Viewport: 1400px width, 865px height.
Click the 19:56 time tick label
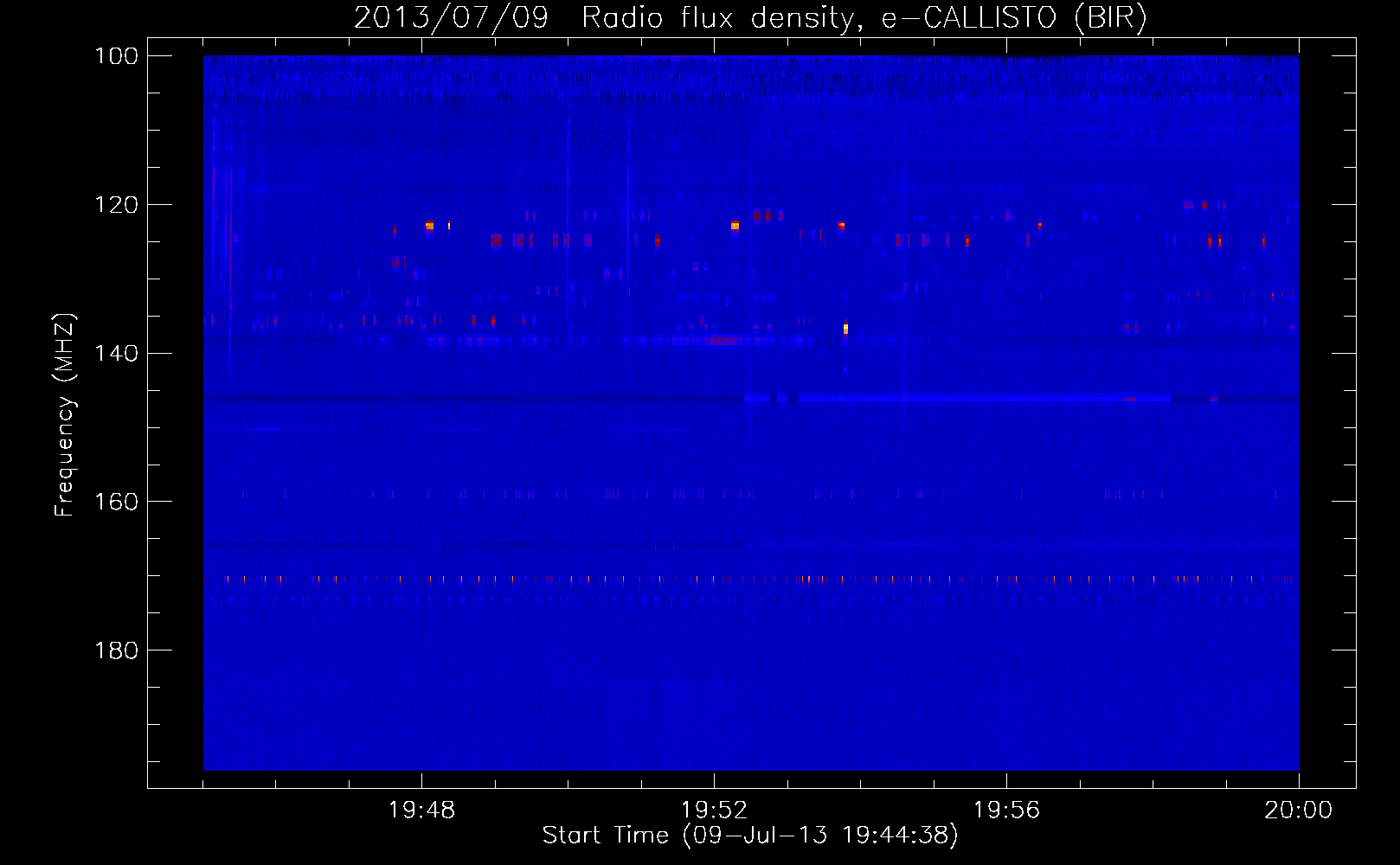pyautogui.click(x=1006, y=811)
